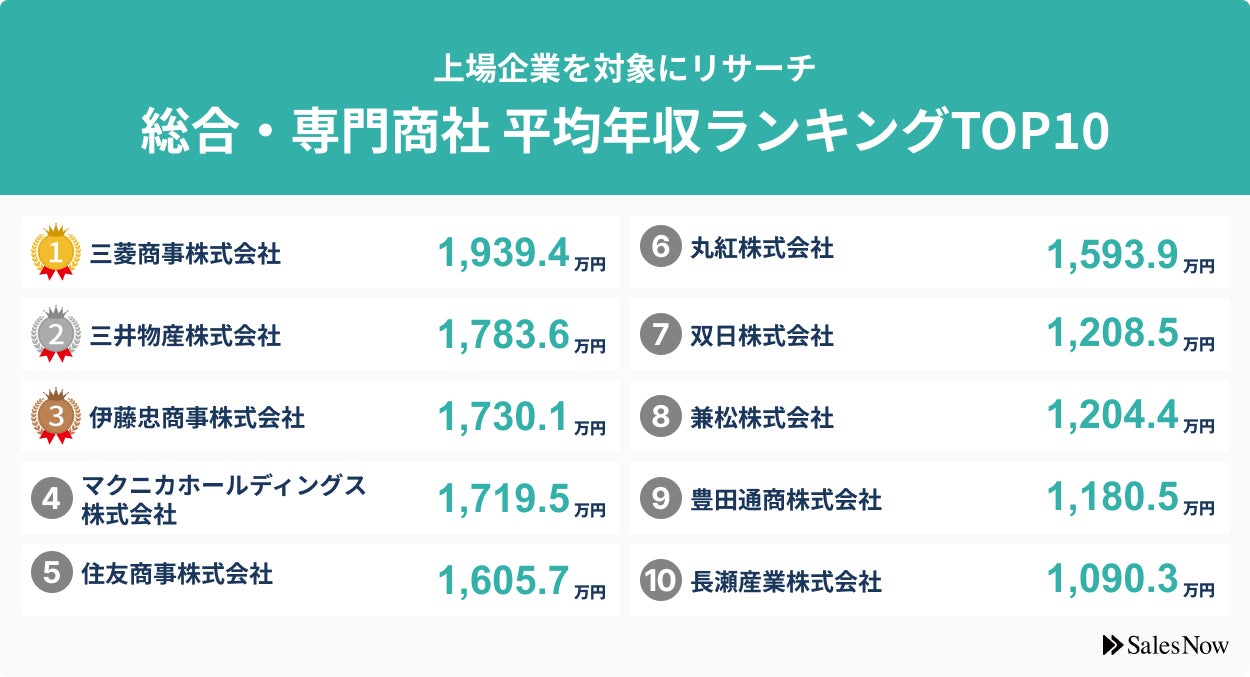The image size is (1250, 677).
Task: Click the gray number 8 rank badge
Action: coord(660,416)
